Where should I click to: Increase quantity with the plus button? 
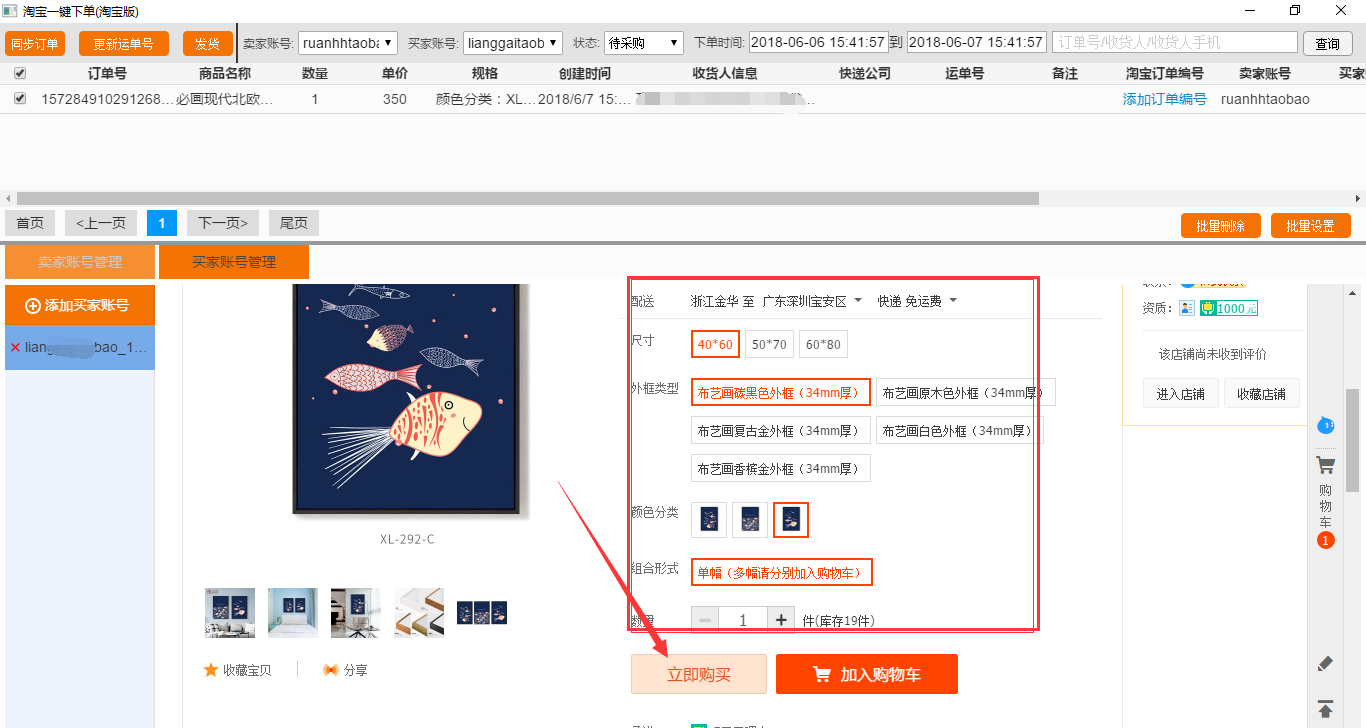[x=782, y=620]
